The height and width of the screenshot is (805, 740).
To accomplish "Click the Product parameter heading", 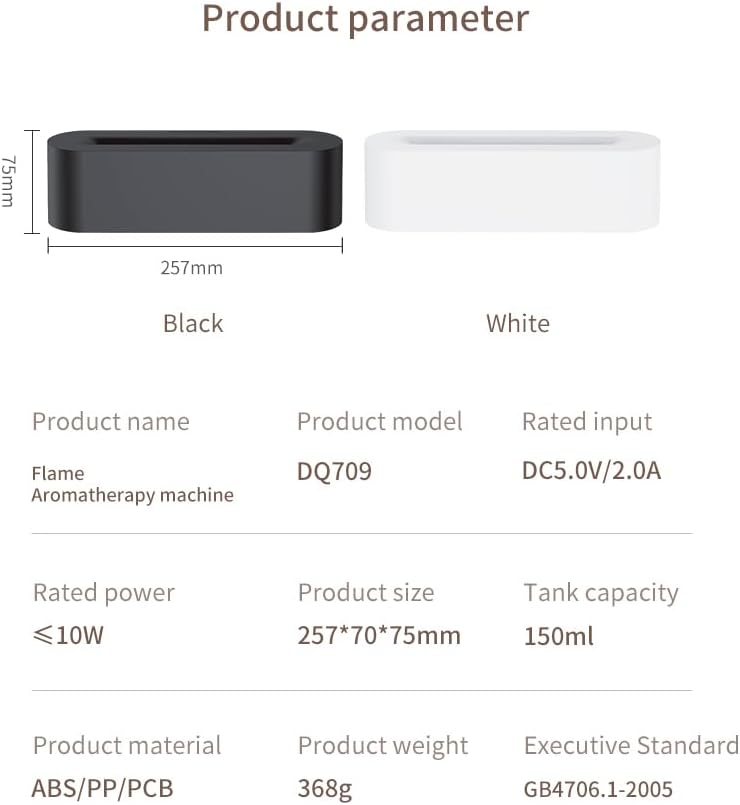I will point(365,20).
